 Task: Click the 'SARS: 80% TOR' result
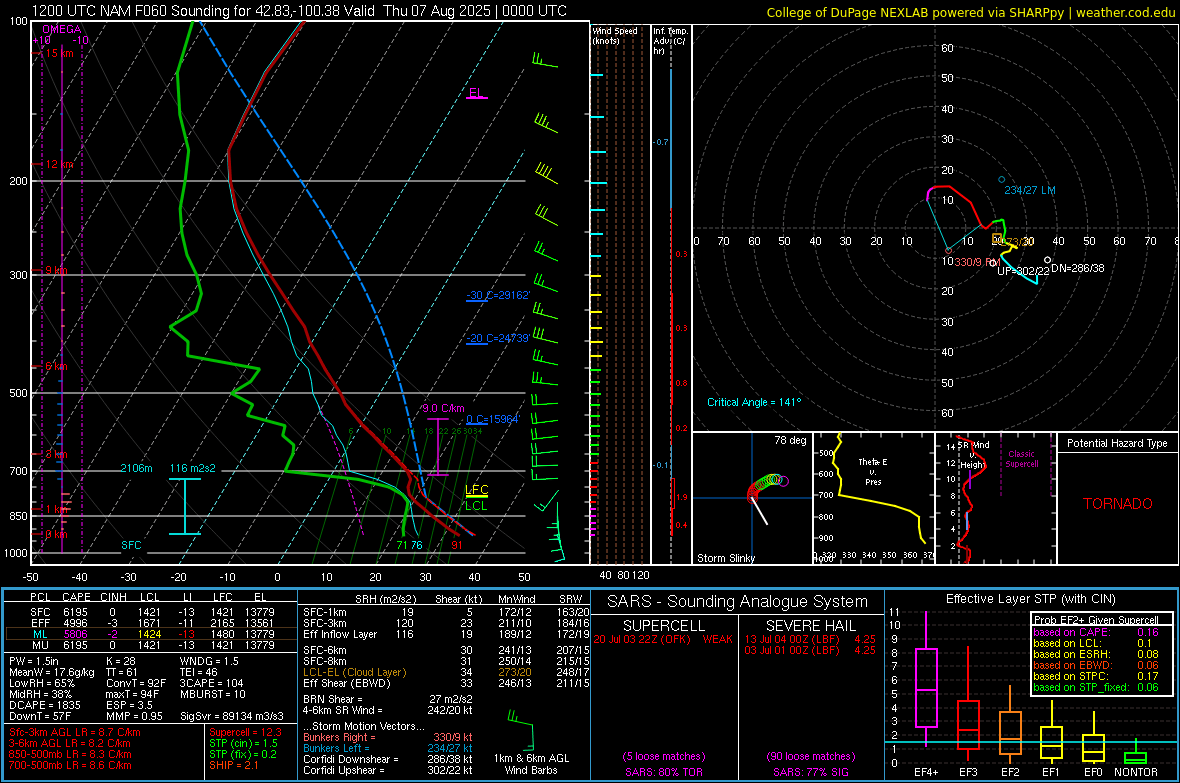pos(664,772)
